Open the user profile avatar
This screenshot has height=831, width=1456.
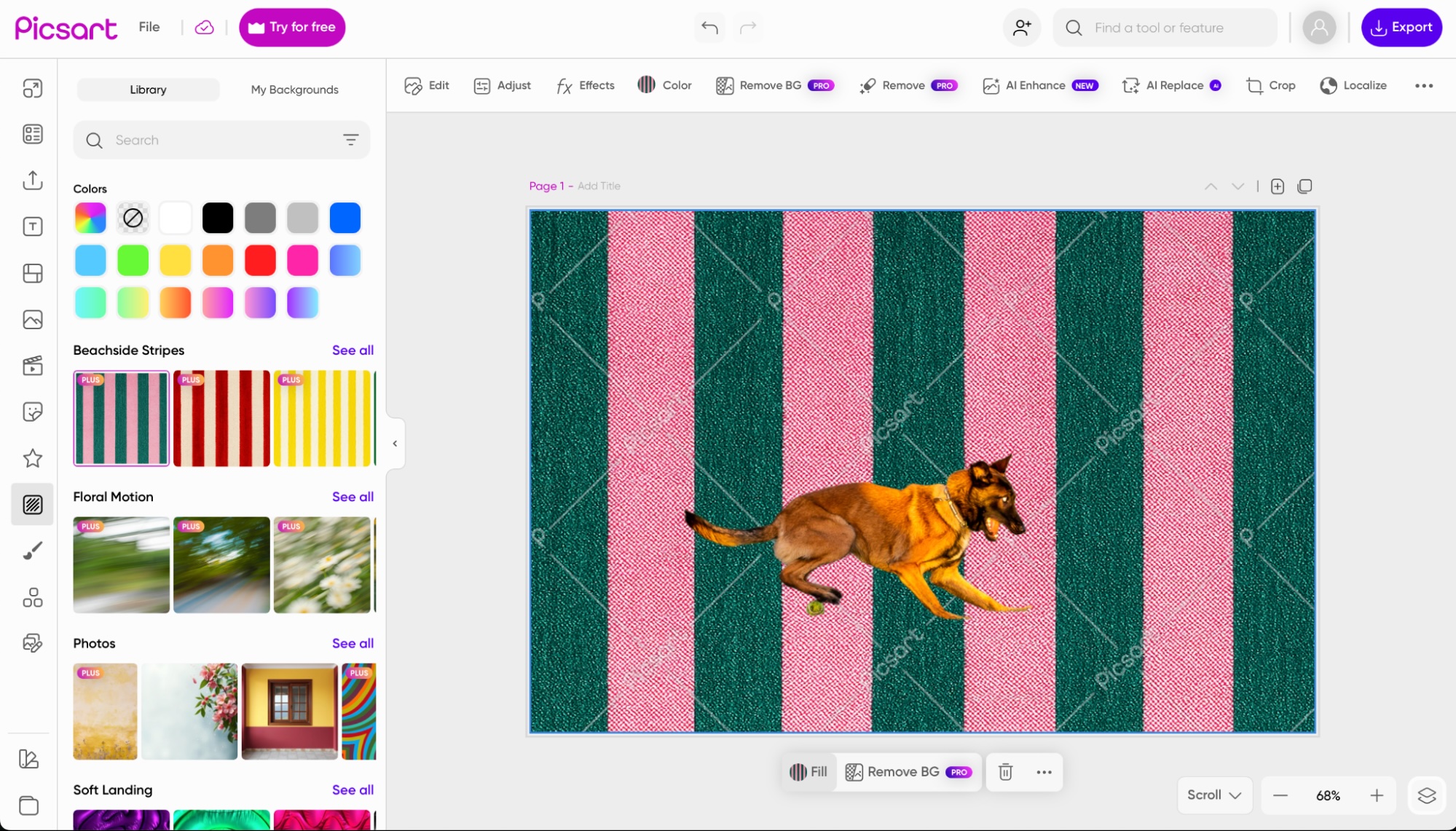[1319, 28]
